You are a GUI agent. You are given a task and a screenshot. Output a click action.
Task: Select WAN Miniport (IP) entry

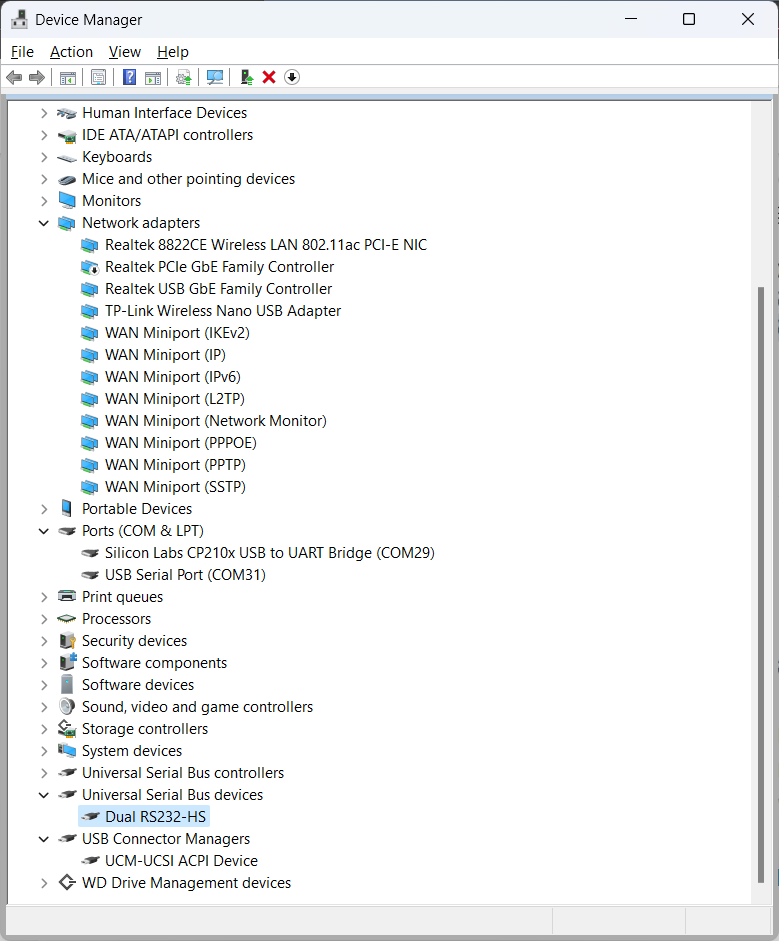coord(165,355)
